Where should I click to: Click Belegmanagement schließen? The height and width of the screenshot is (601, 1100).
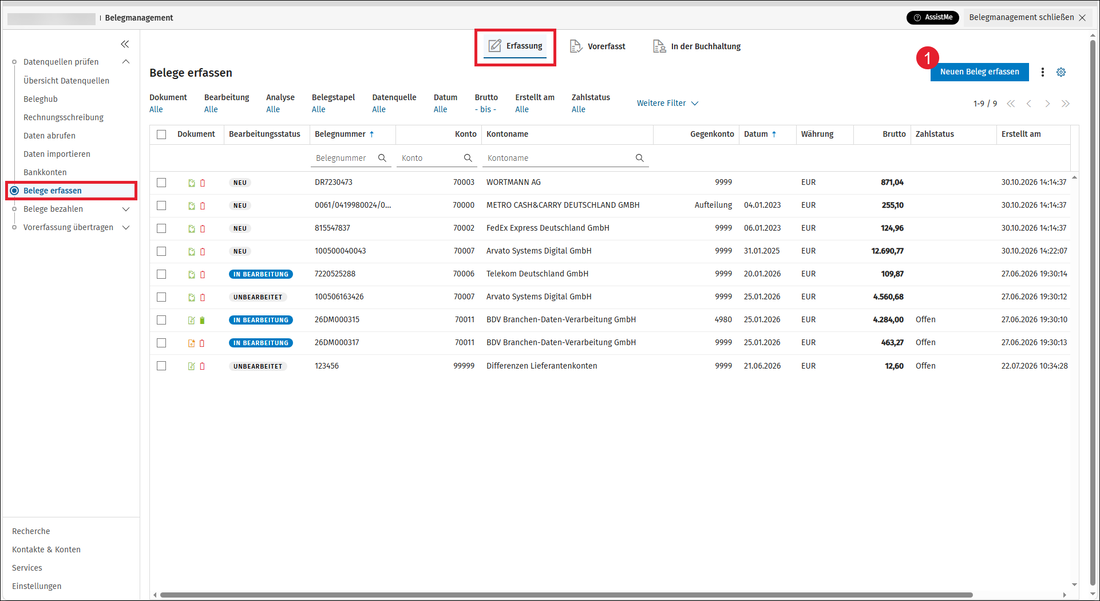pos(1027,18)
